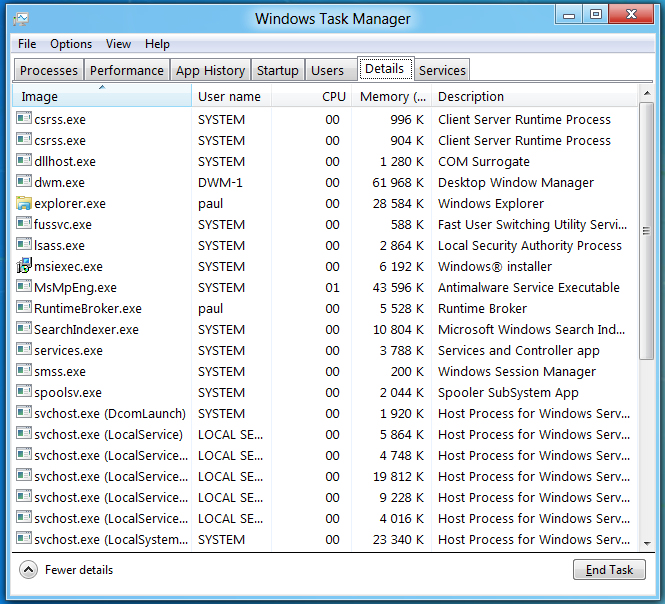Viewport: 665px width, 604px height.
Task: Click the 'Runtime Broker' description
Action: coord(482,308)
